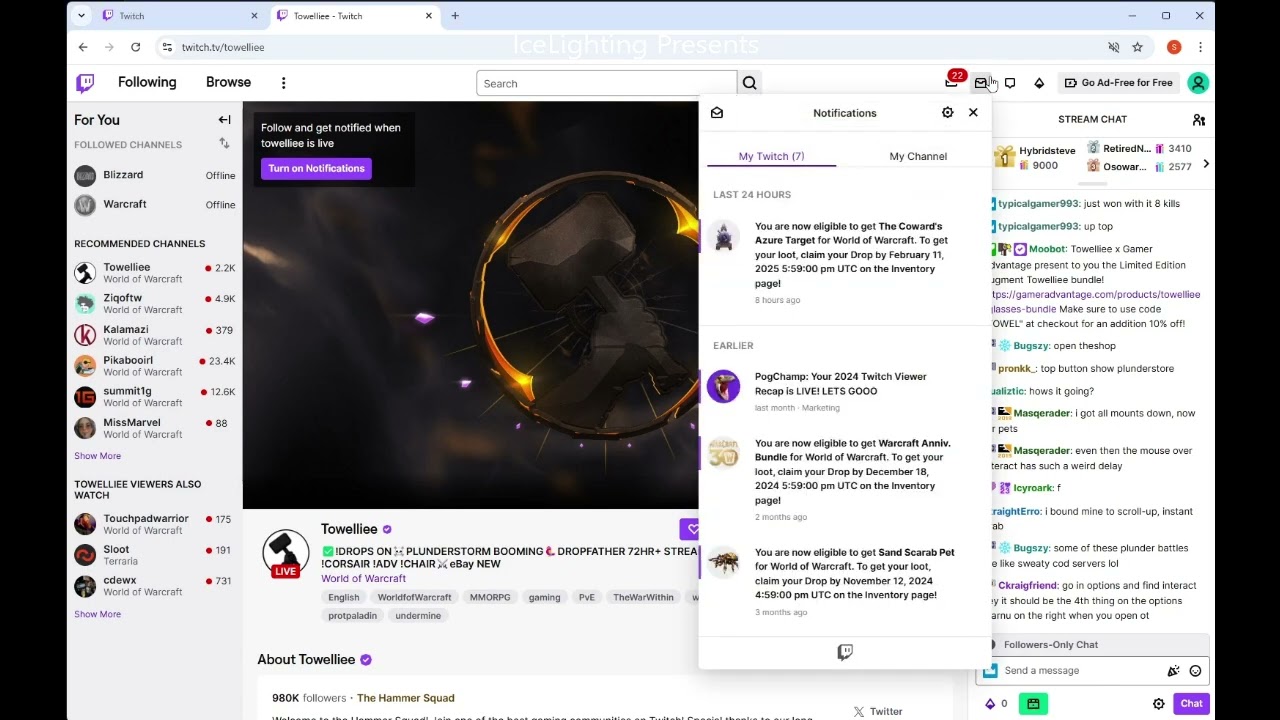
Task: Switch to the My Twitch (7) tab
Action: 771,156
